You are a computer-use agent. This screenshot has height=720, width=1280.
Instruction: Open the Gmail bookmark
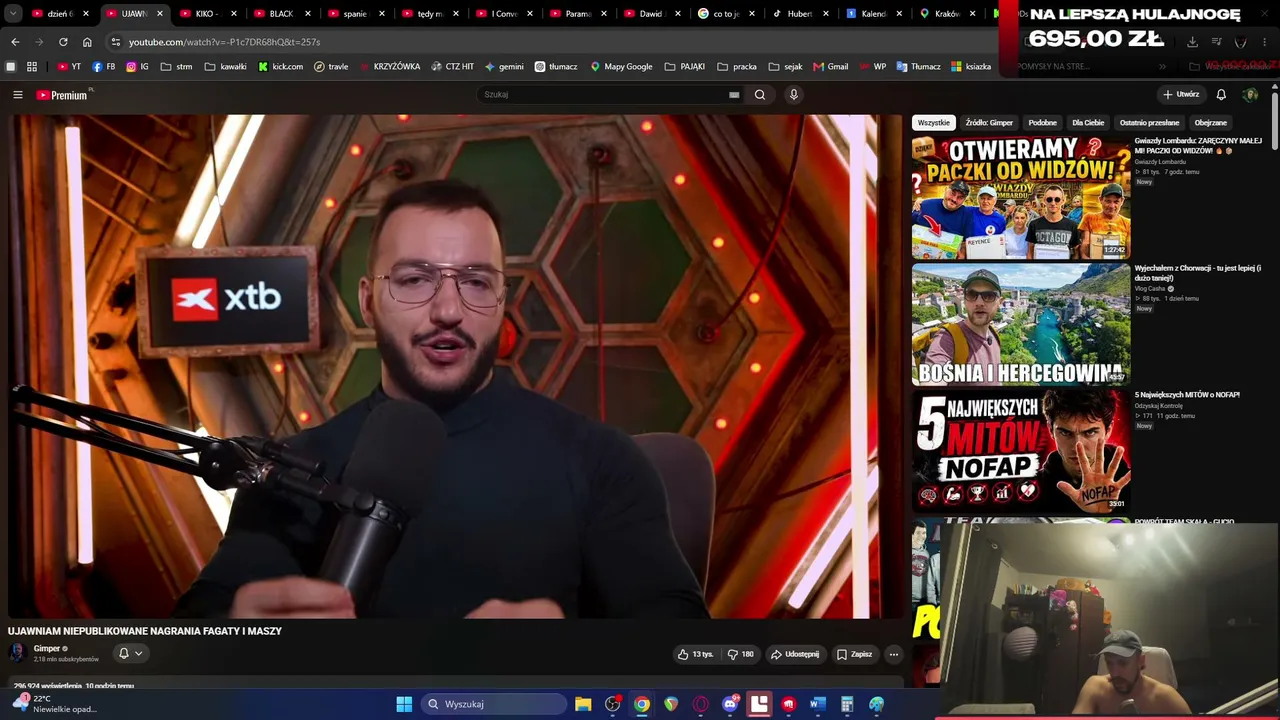831,67
